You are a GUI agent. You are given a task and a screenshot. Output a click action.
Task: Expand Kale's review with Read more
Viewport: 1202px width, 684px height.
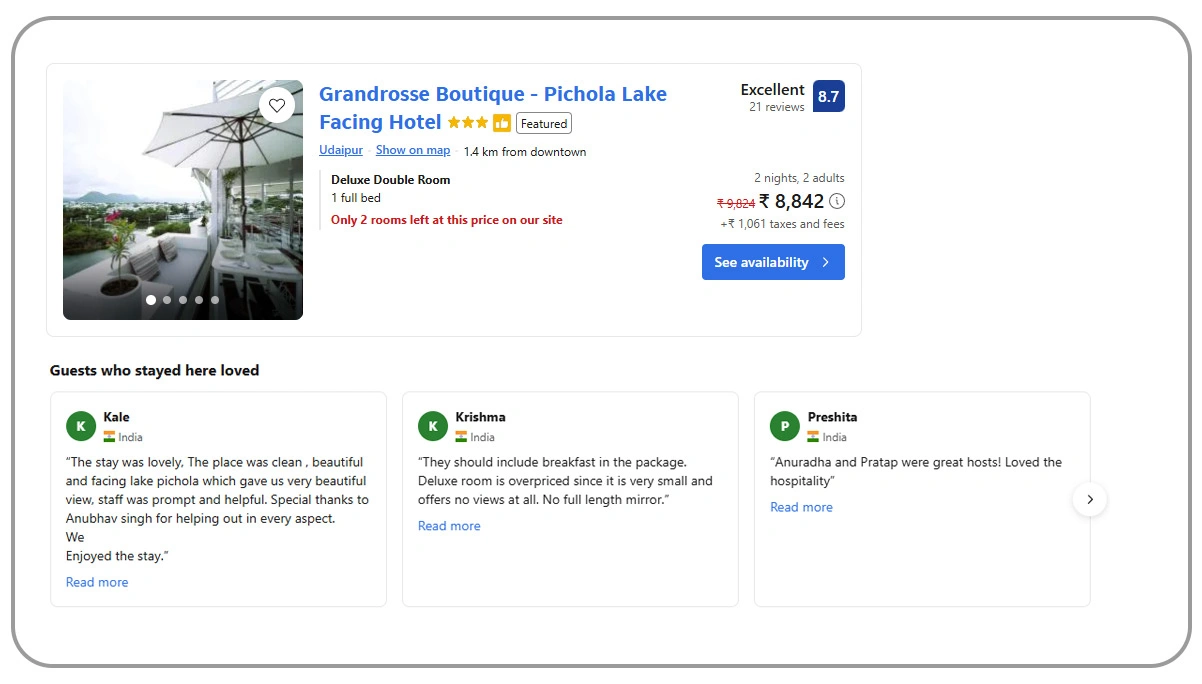click(x=97, y=581)
